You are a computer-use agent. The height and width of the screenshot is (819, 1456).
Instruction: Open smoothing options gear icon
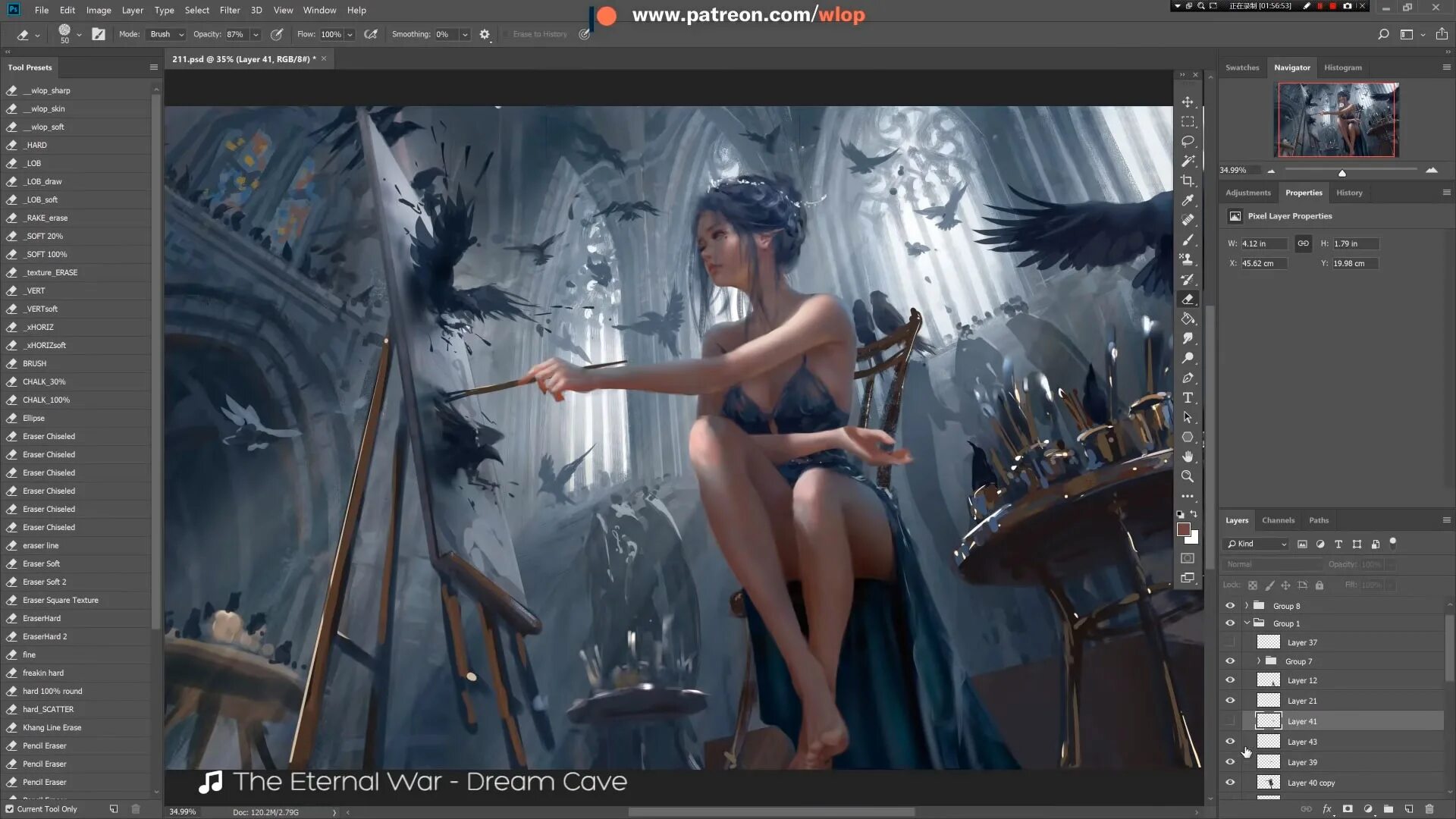tap(485, 34)
